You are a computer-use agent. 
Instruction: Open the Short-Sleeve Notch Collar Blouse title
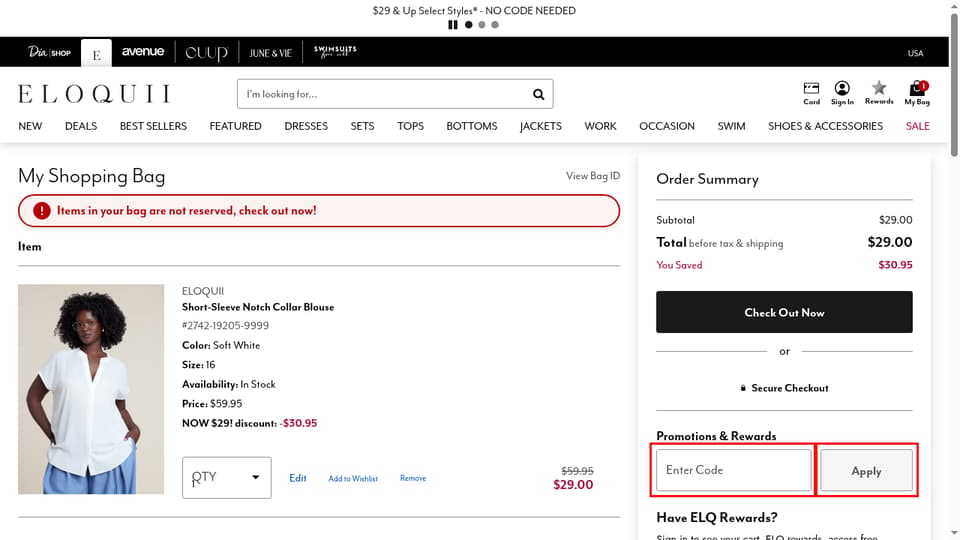(x=258, y=307)
